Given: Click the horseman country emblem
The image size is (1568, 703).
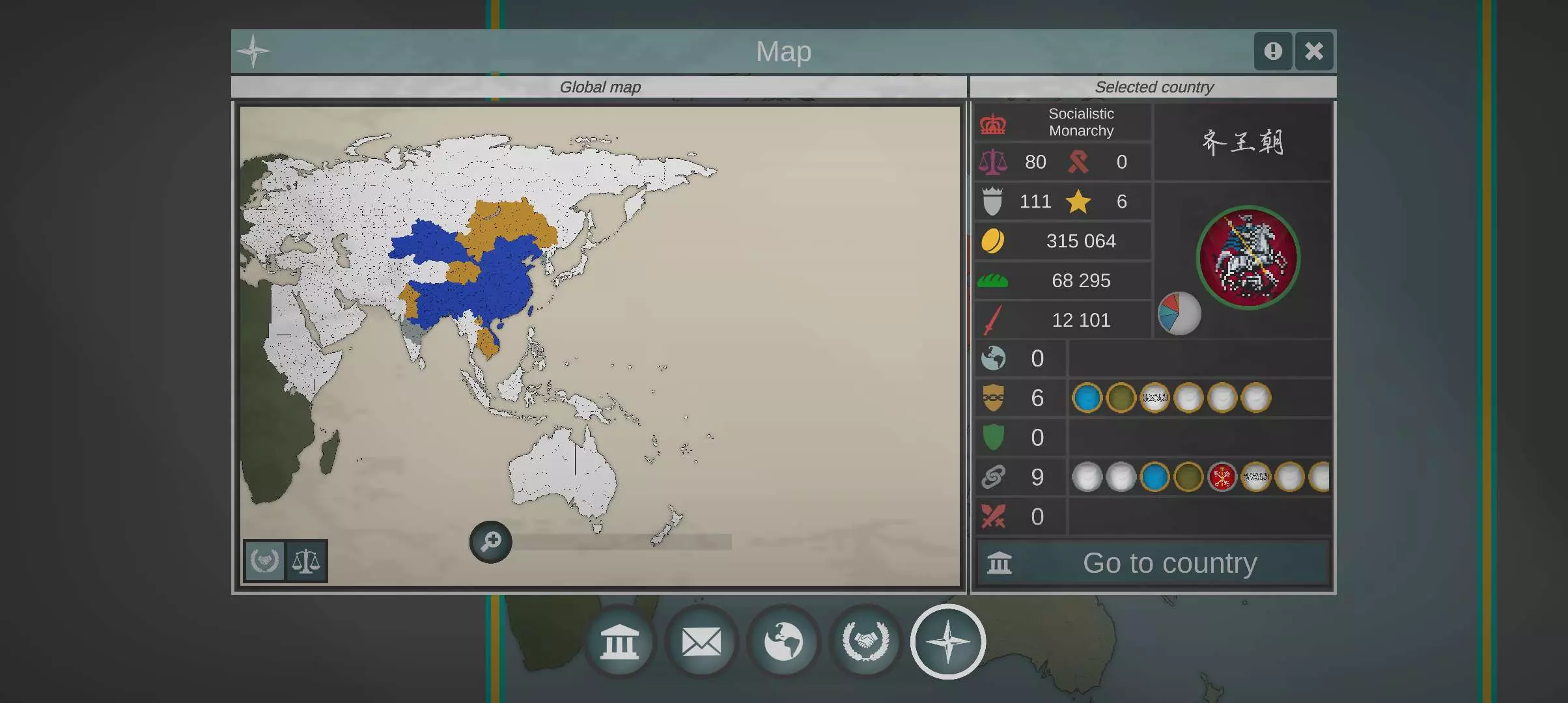Looking at the screenshot, I should [x=1248, y=258].
